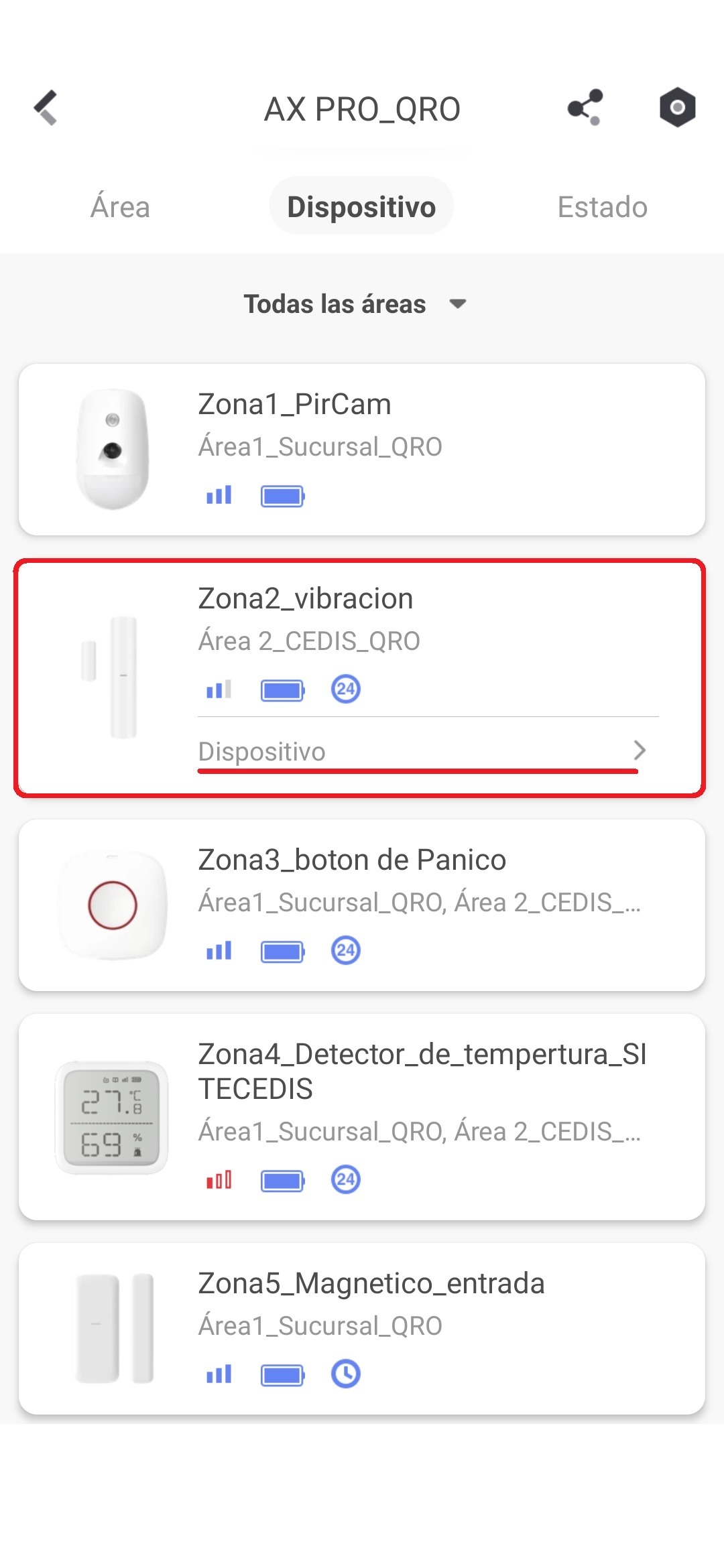Tap the battery icon on Zona1_PirCam
The image size is (724, 1568).
(283, 497)
